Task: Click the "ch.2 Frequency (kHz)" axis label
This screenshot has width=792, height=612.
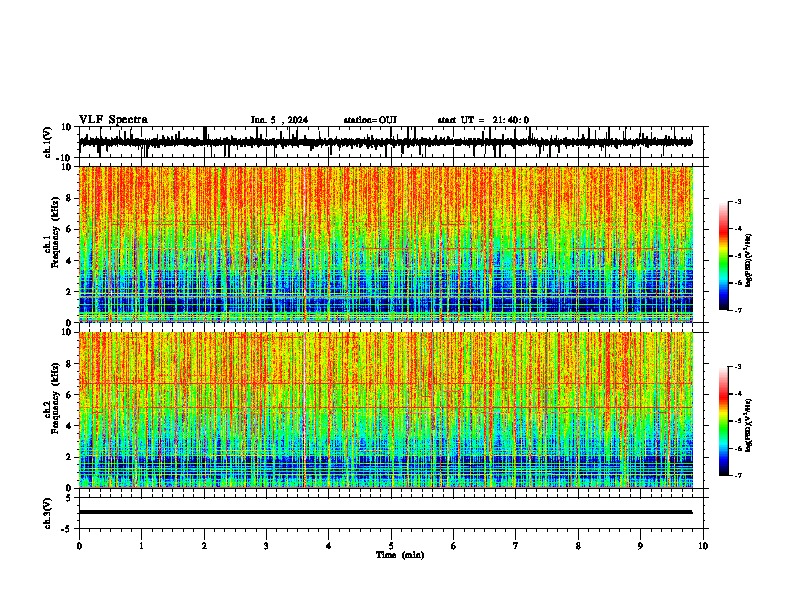Action: [x=52, y=398]
